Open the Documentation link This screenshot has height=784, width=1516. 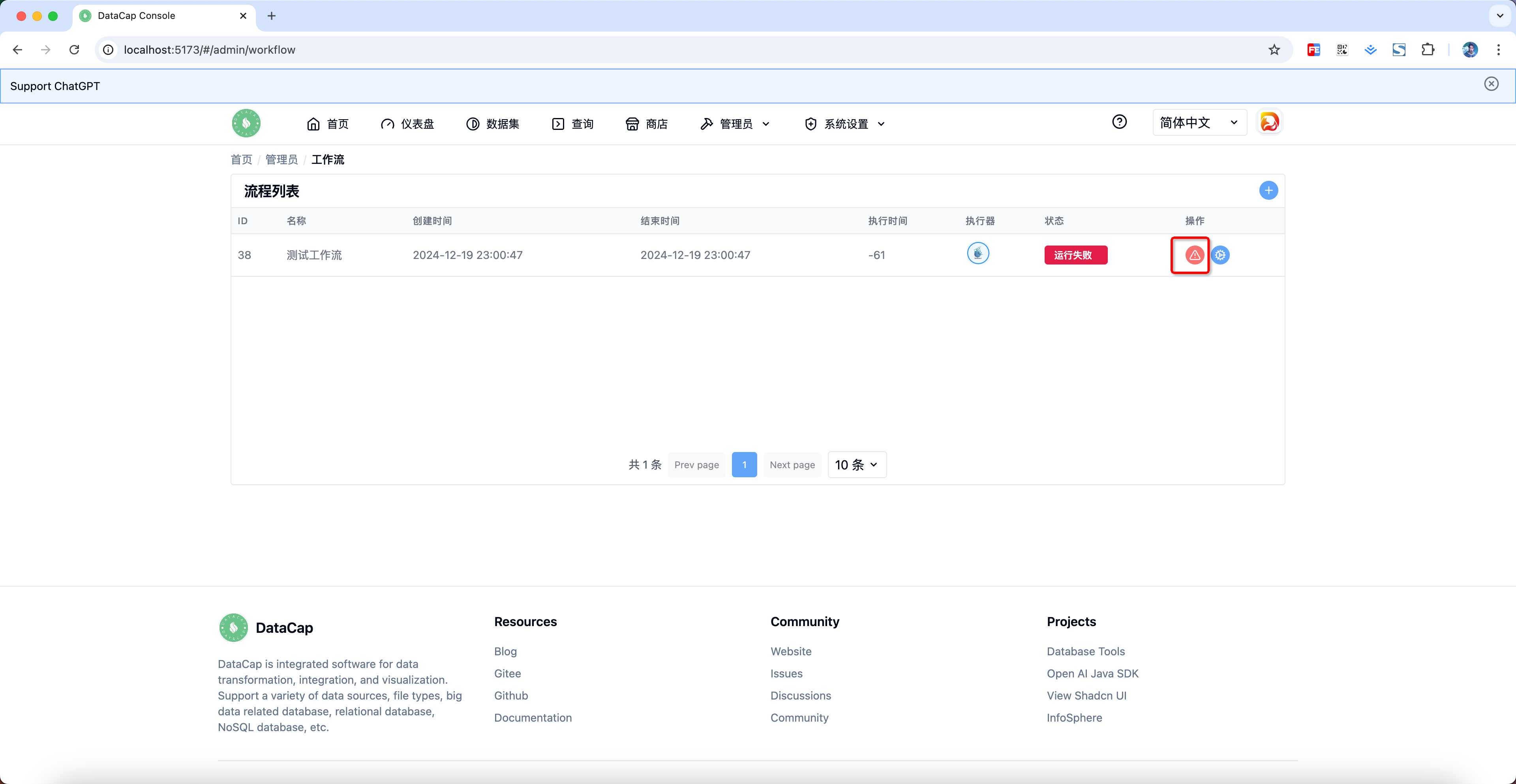click(533, 718)
